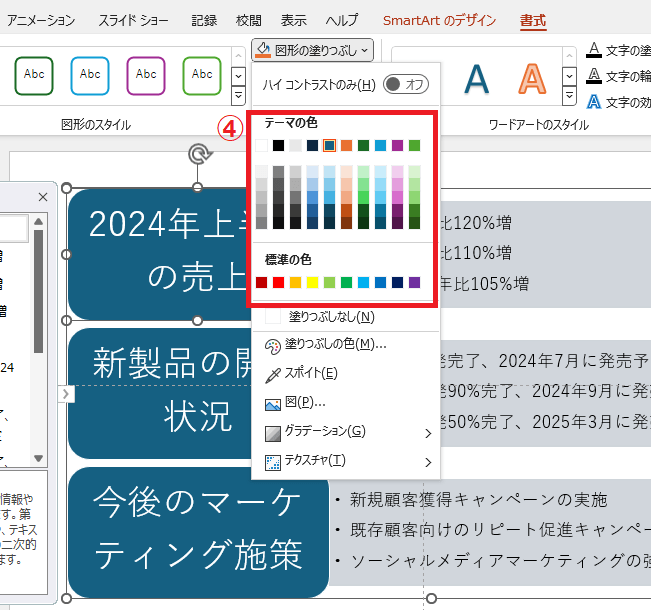Click the text pane scrollbar down arrow
The image size is (651, 610).
pyautogui.click(x=39, y=458)
